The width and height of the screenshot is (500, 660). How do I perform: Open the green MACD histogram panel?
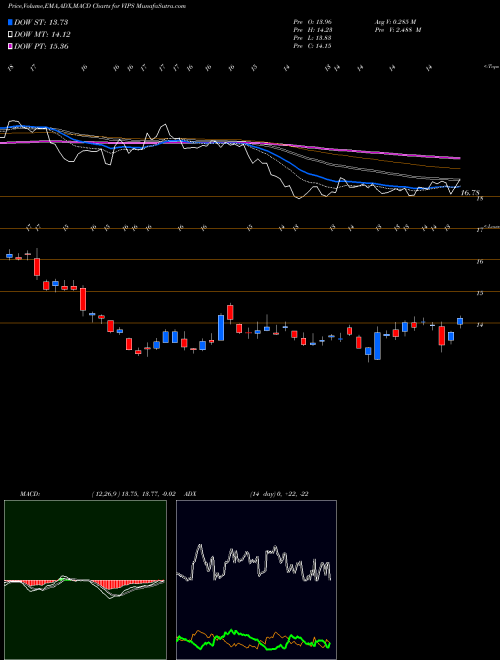click(85, 580)
